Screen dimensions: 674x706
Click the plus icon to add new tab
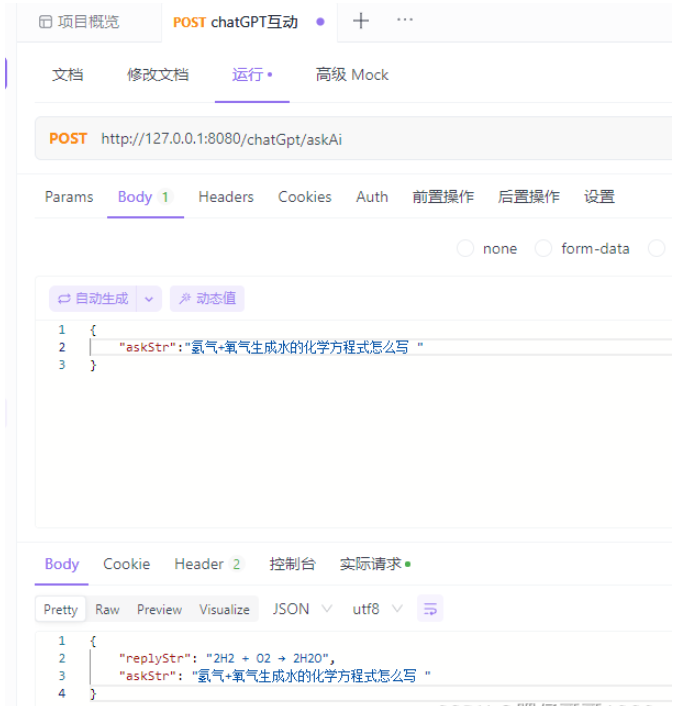[x=361, y=21]
